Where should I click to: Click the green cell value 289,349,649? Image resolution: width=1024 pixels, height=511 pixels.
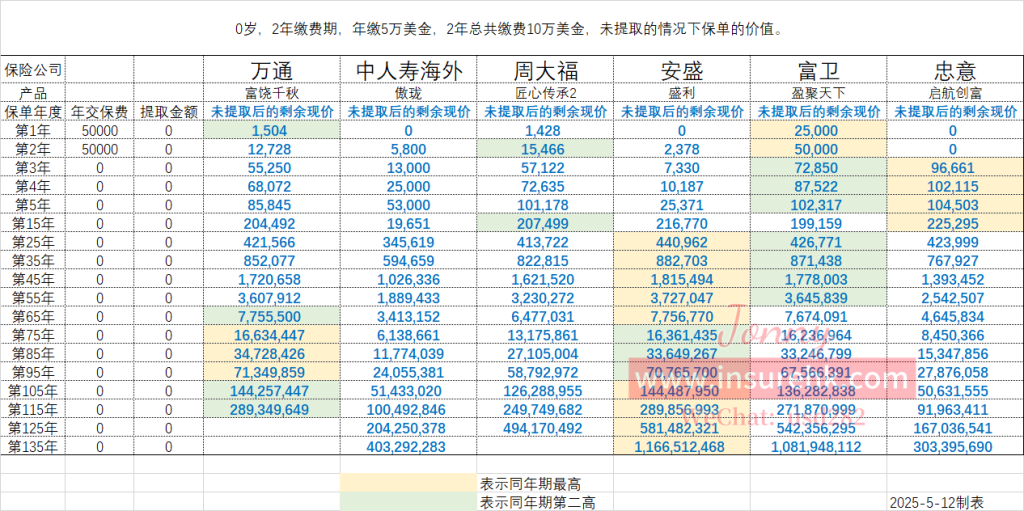point(272,410)
